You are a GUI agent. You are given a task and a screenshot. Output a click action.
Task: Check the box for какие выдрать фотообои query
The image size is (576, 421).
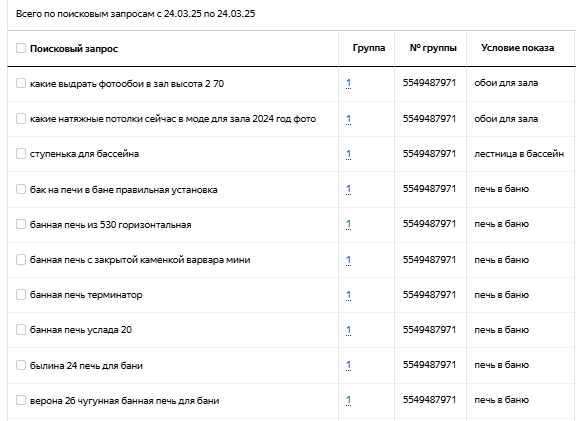[21, 83]
